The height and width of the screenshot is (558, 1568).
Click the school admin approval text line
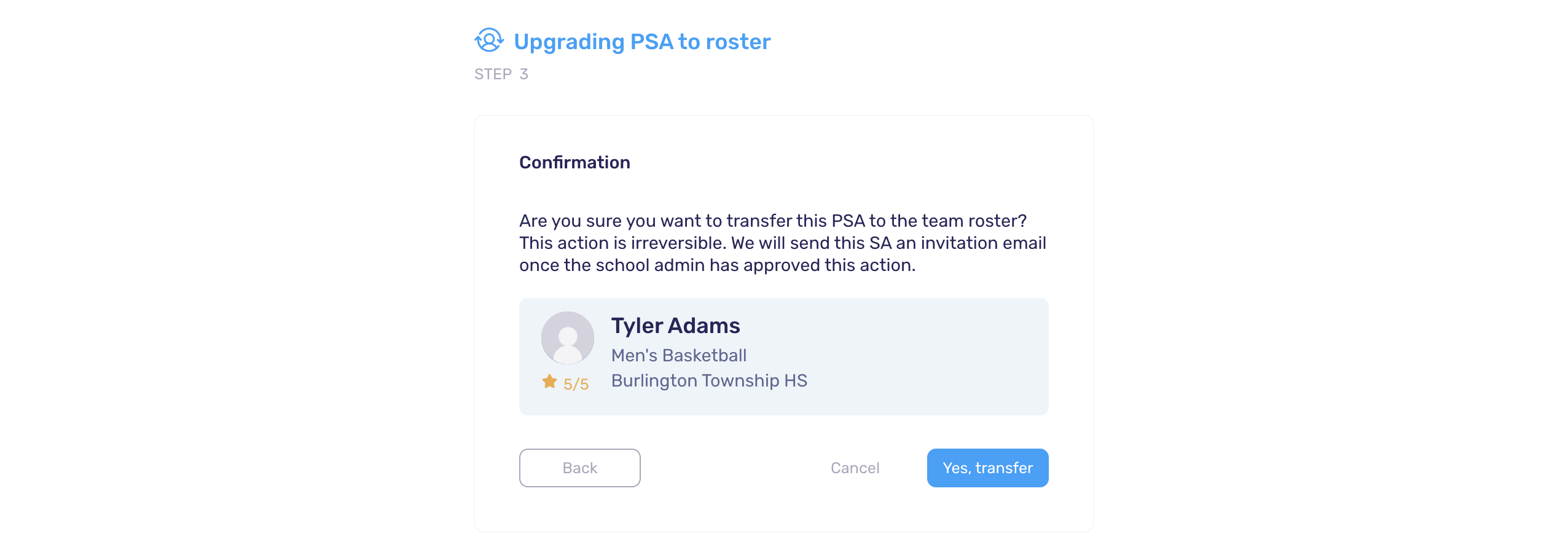[x=717, y=265]
